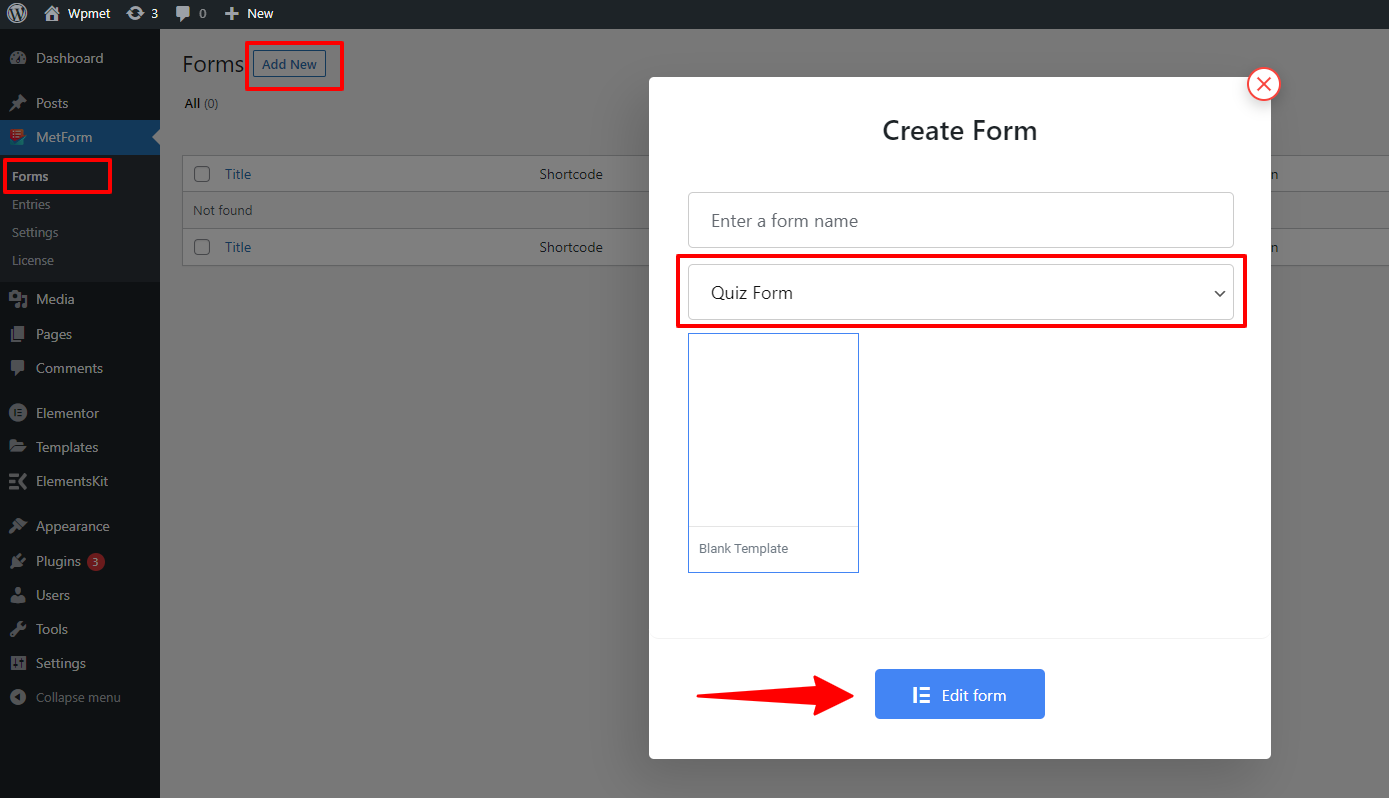This screenshot has height=798, width=1389.
Task: Click the WordPress logo icon
Action: 17,14
